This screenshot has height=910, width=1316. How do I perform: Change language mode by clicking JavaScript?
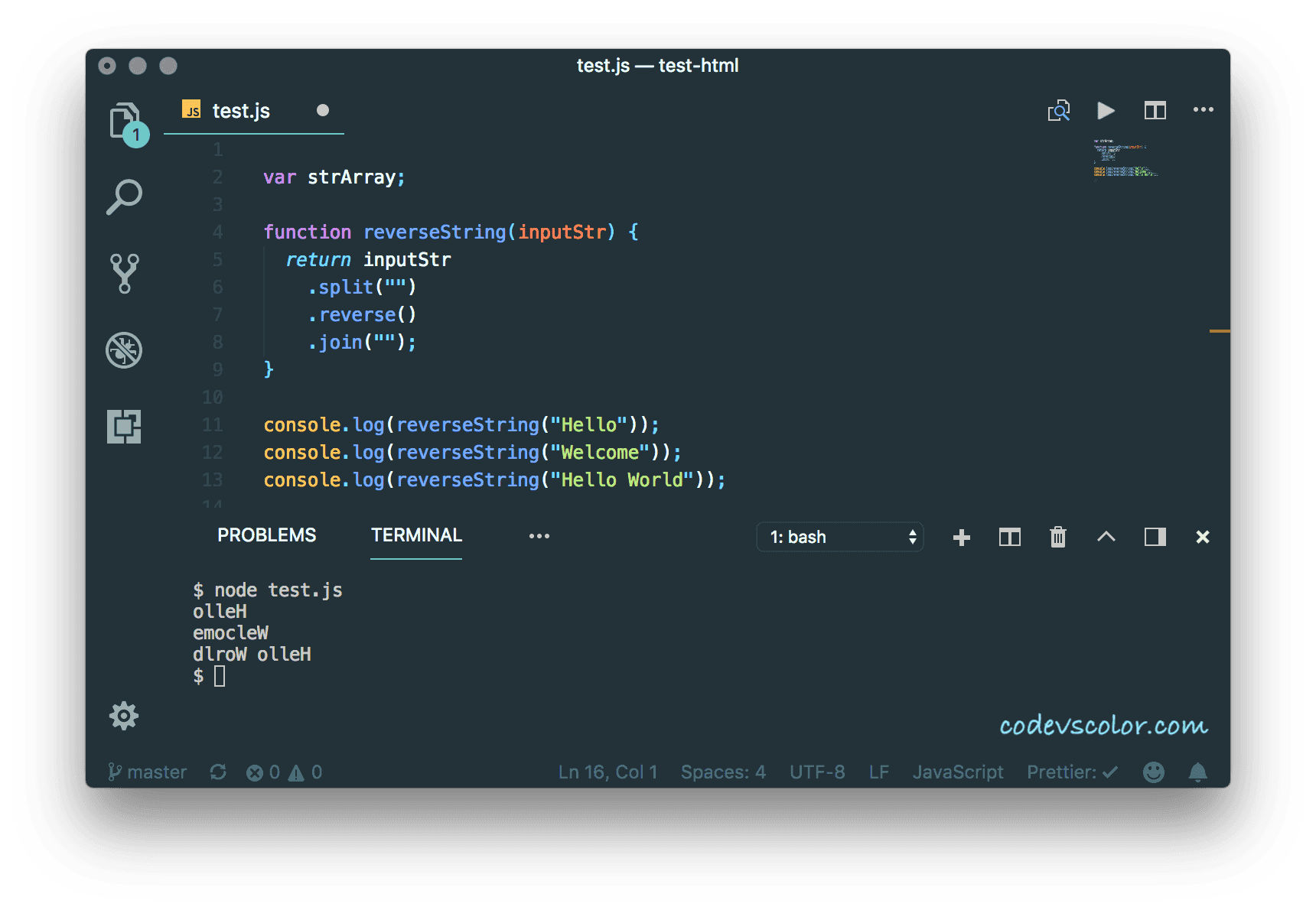click(958, 772)
